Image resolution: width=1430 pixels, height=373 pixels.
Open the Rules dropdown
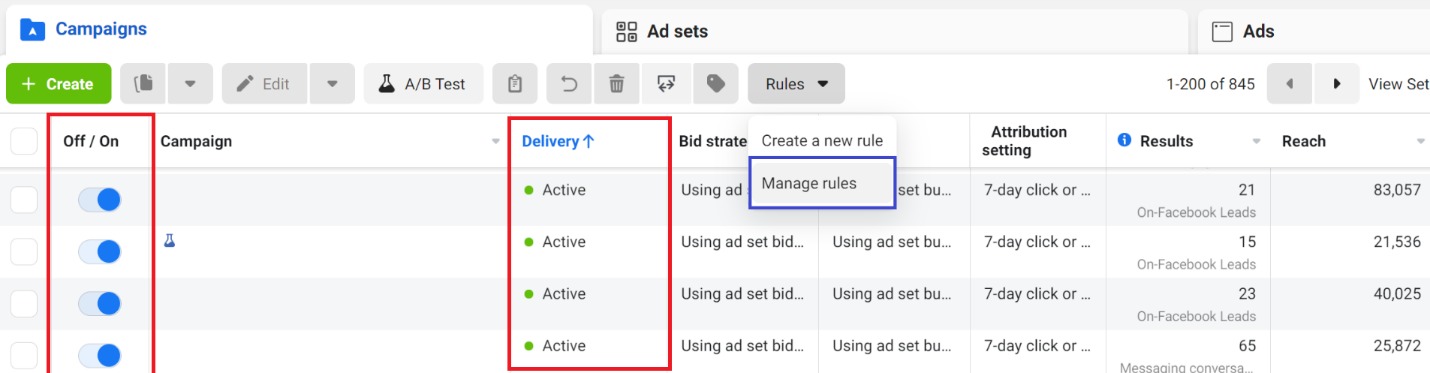click(796, 84)
